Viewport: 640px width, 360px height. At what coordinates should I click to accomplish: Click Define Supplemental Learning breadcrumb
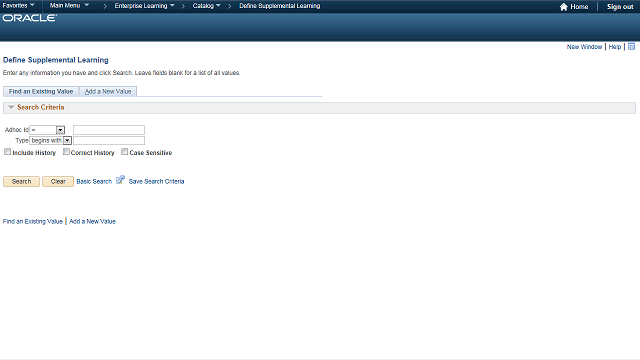coord(280,6)
